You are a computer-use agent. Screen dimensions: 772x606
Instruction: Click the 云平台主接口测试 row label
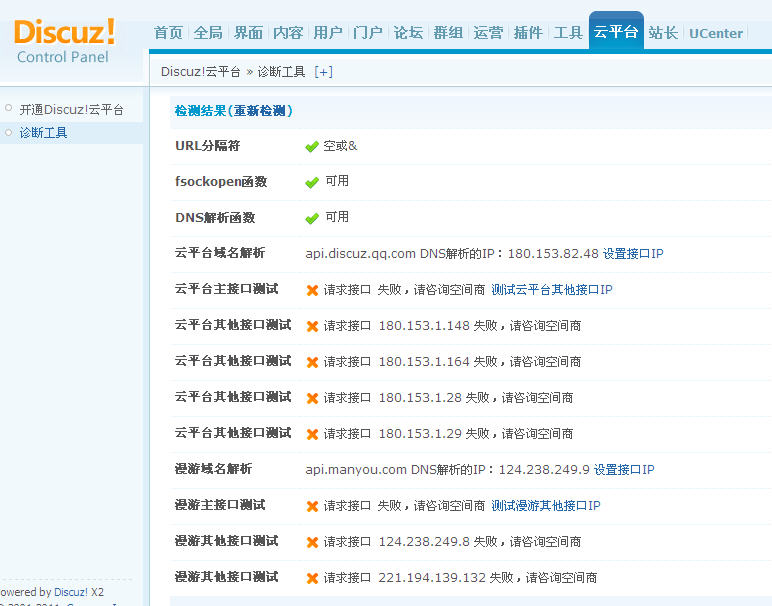click(x=227, y=289)
